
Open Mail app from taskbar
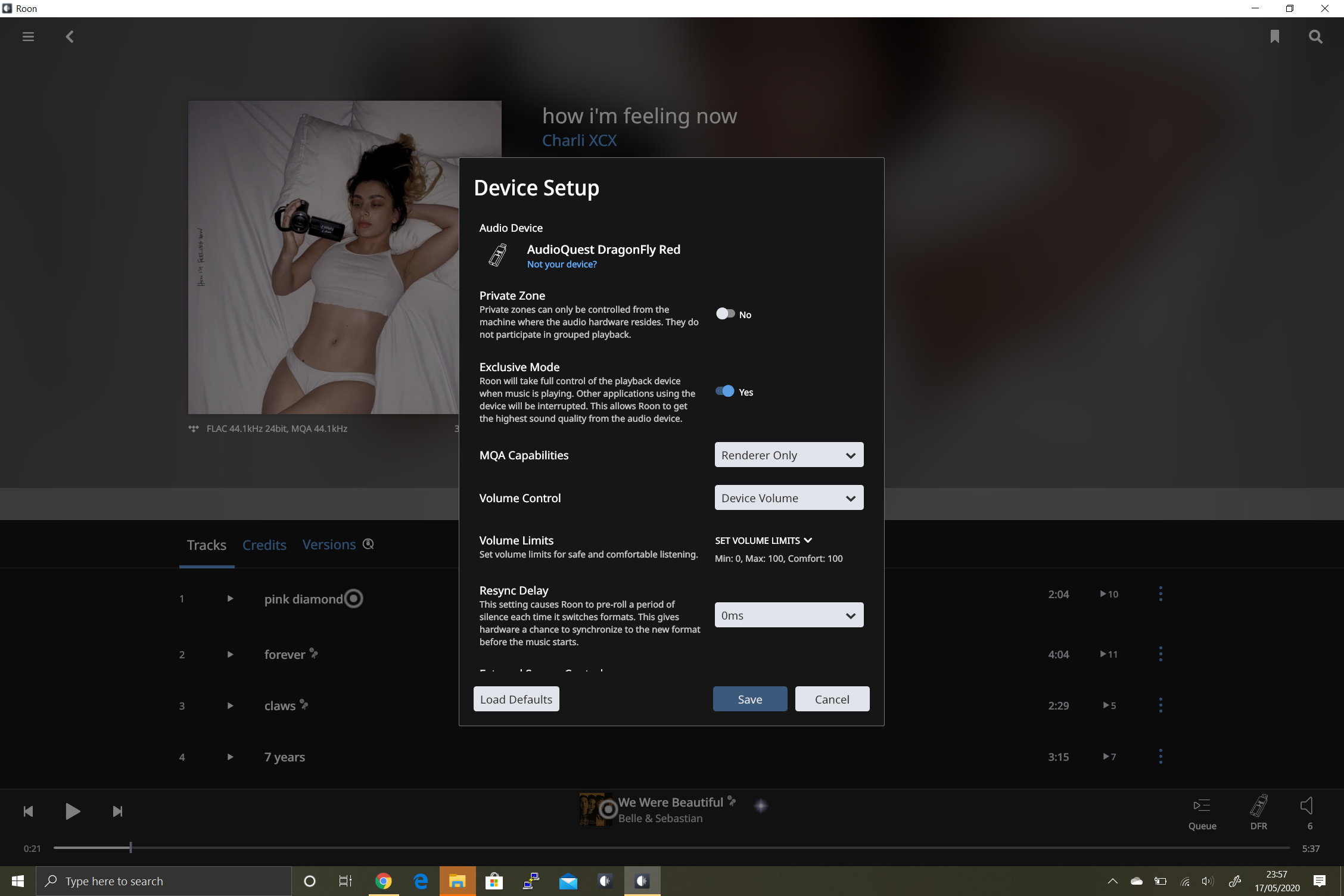(568, 881)
